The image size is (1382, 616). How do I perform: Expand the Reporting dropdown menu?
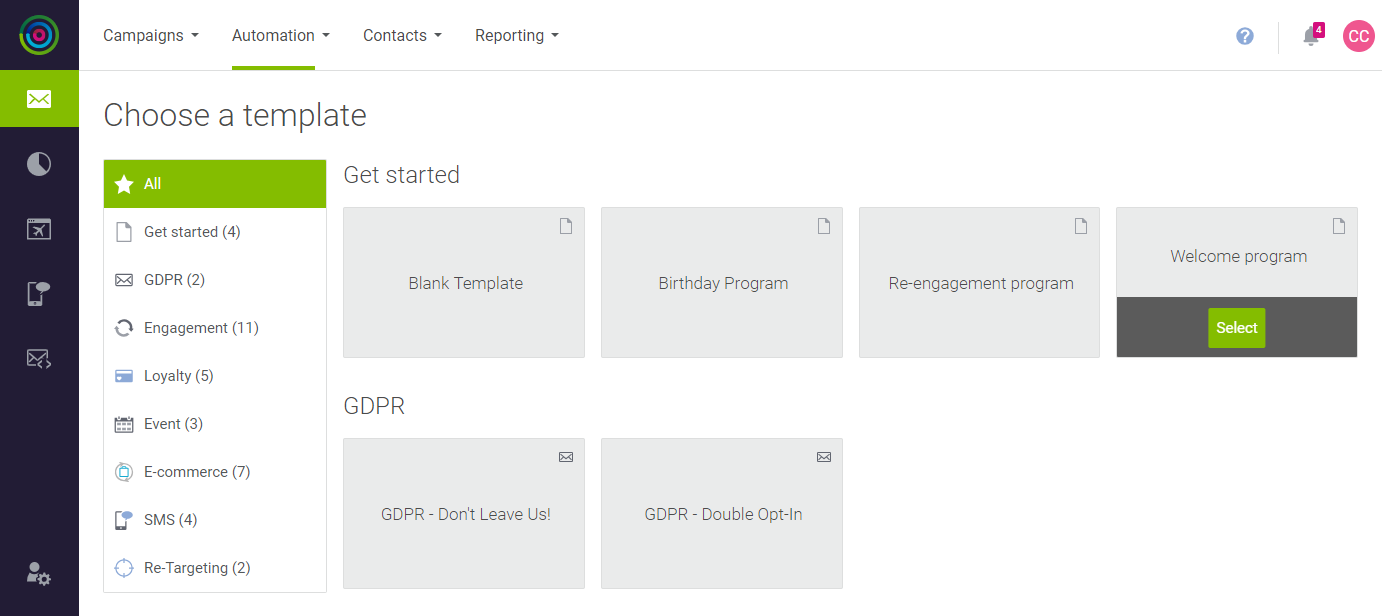pyautogui.click(x=517, y=35)
